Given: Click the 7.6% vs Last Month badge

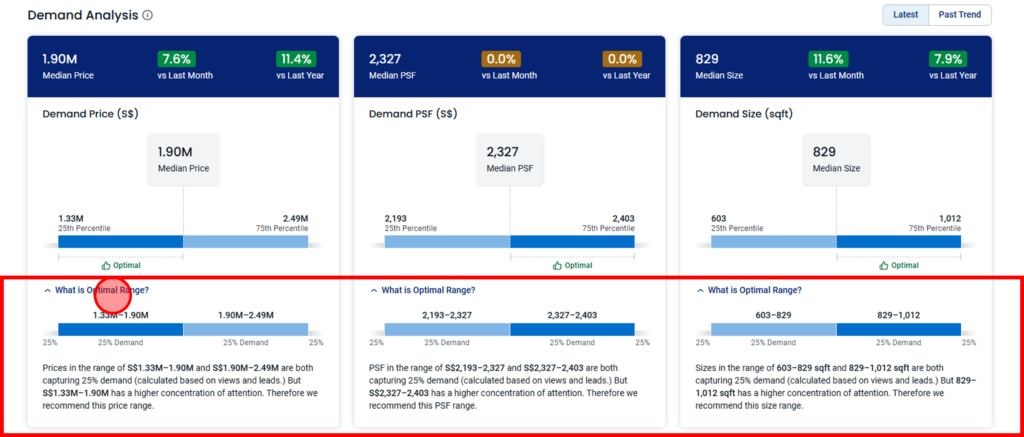Looking at the screenshot, I should click(177, 59).
